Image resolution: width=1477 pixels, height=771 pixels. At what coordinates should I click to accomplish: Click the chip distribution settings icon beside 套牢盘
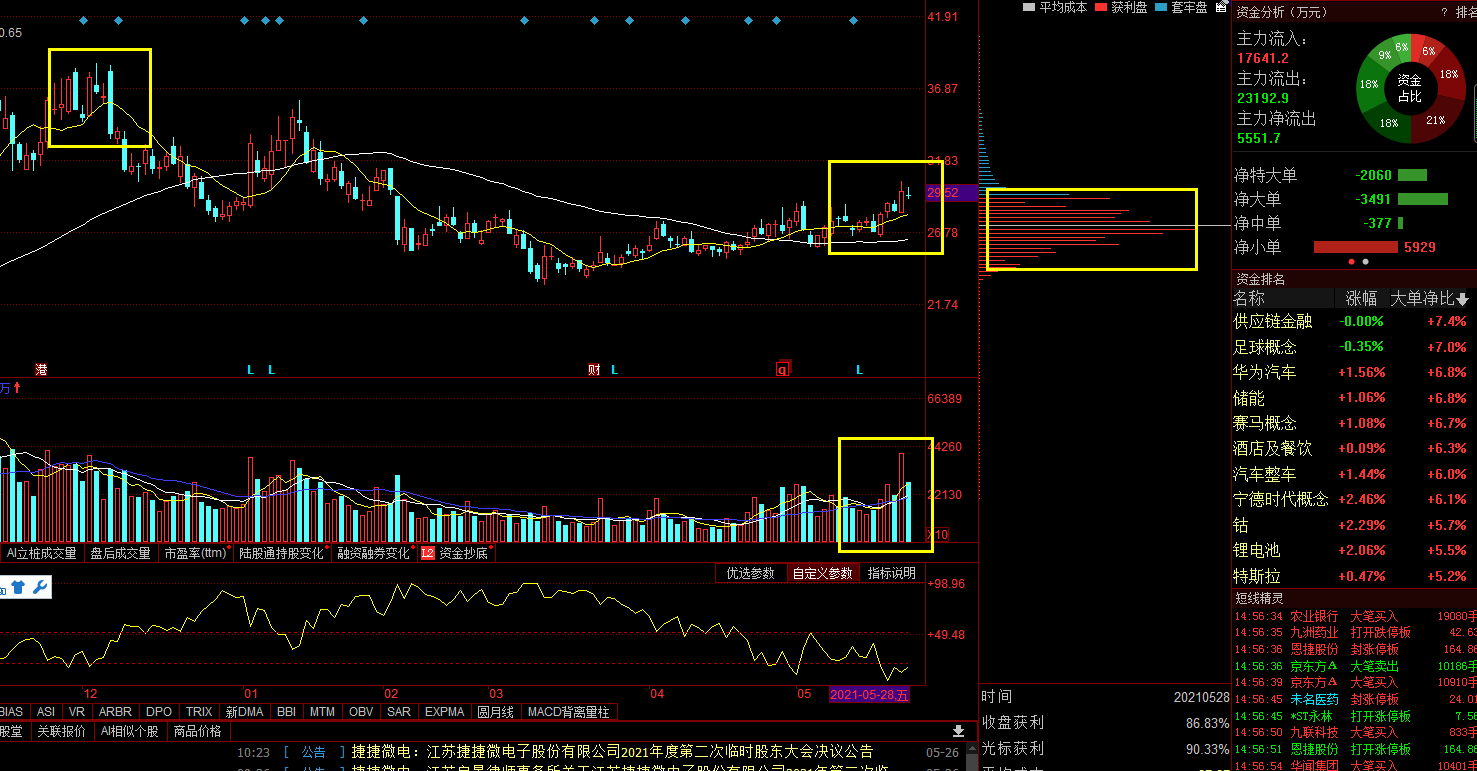[1220, 7]
